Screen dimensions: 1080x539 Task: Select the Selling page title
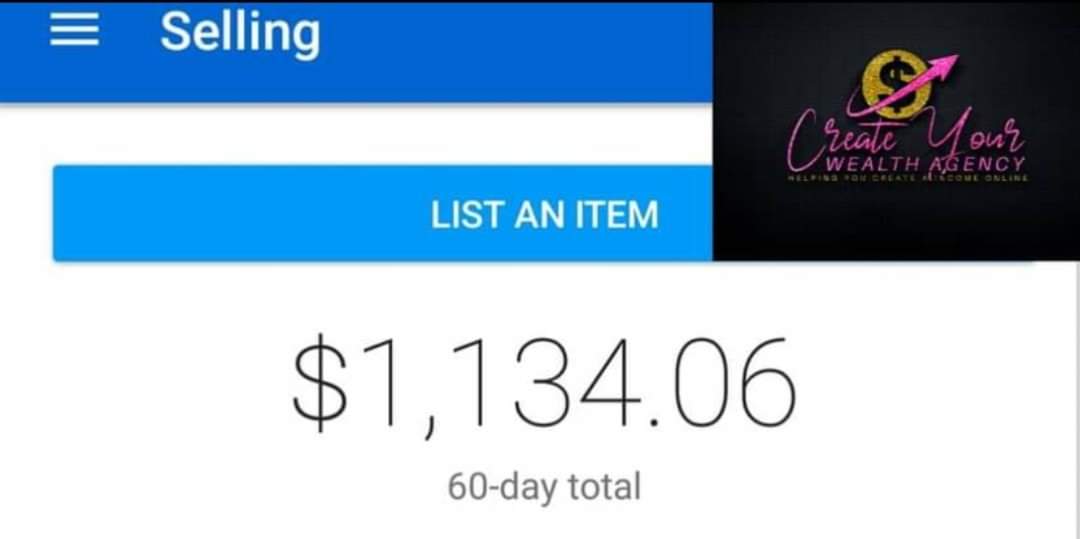[x=240, y=34]
